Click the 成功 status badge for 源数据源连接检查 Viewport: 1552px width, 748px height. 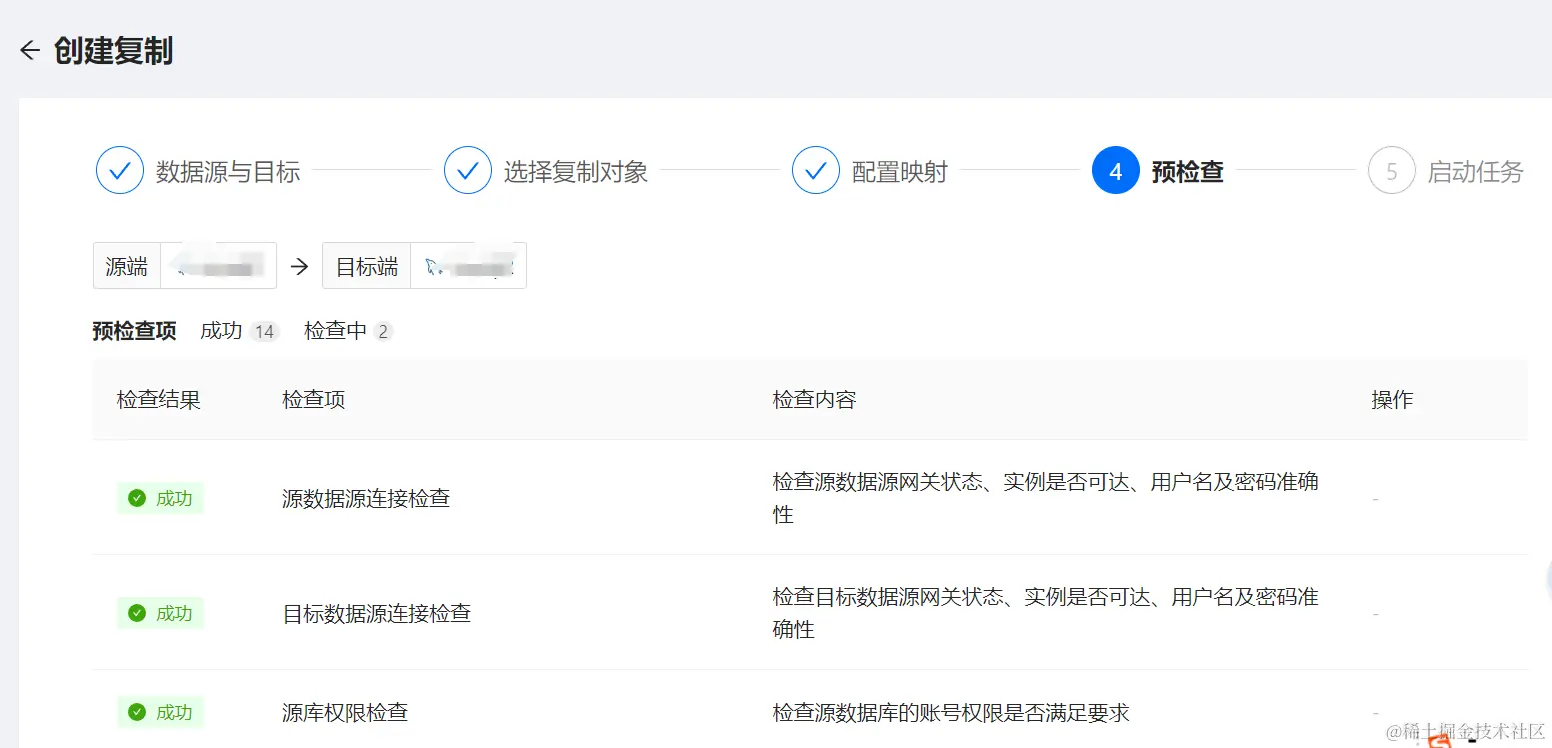pyautogui.click(x=160, y=498)
